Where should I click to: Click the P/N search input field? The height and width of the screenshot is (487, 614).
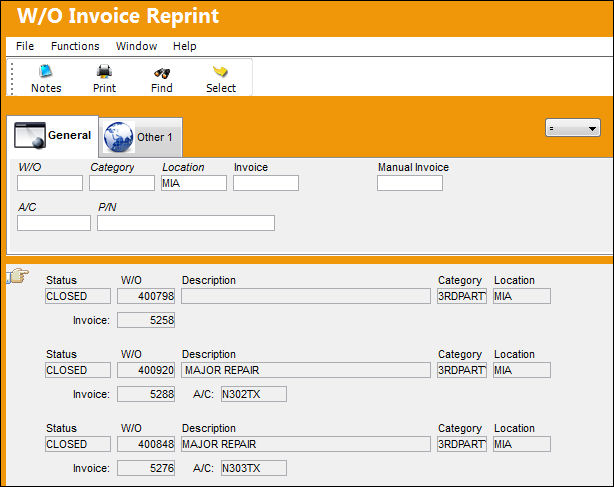(x=186, y=223)
